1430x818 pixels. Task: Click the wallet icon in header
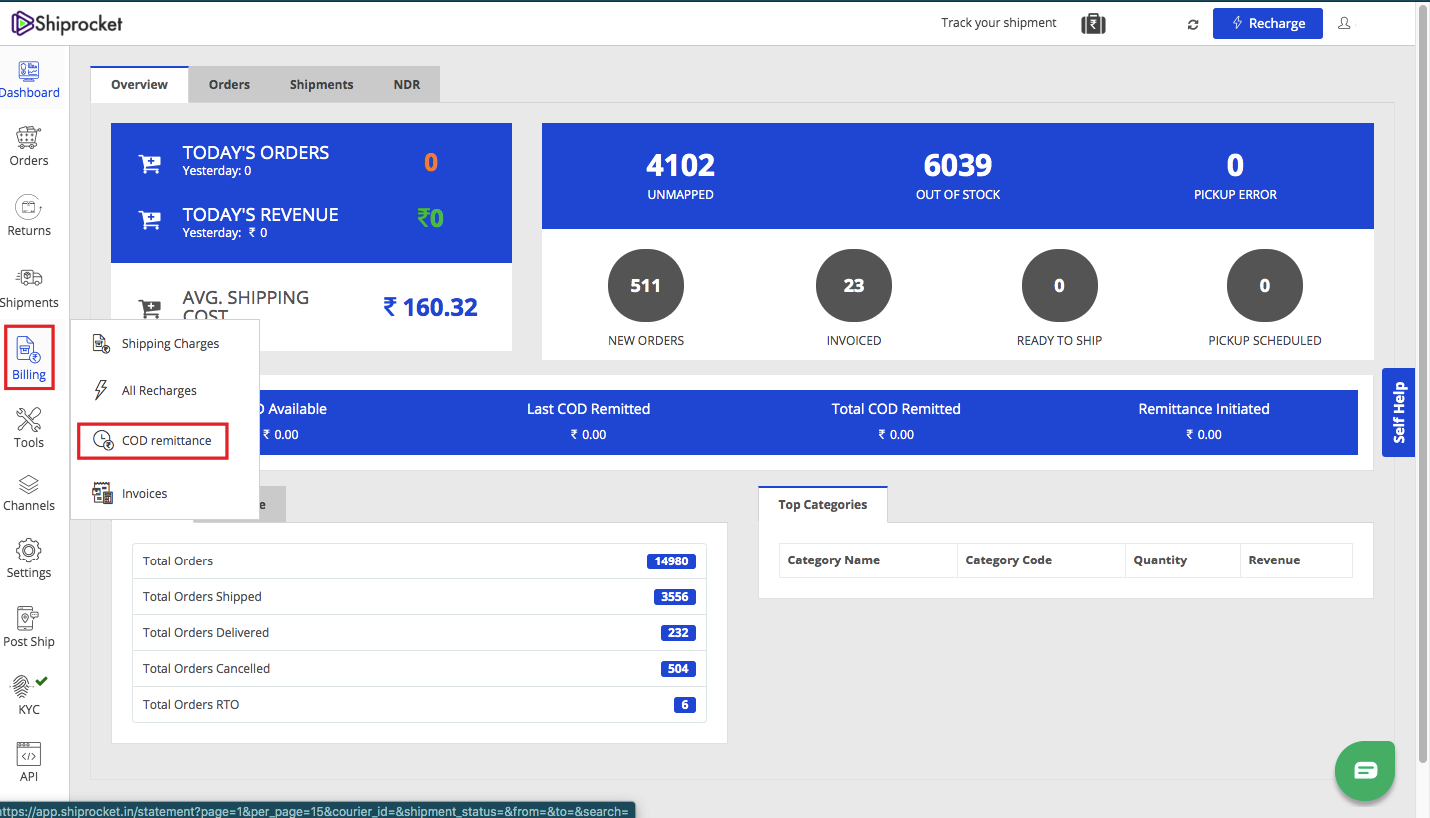click(1093, 23)
